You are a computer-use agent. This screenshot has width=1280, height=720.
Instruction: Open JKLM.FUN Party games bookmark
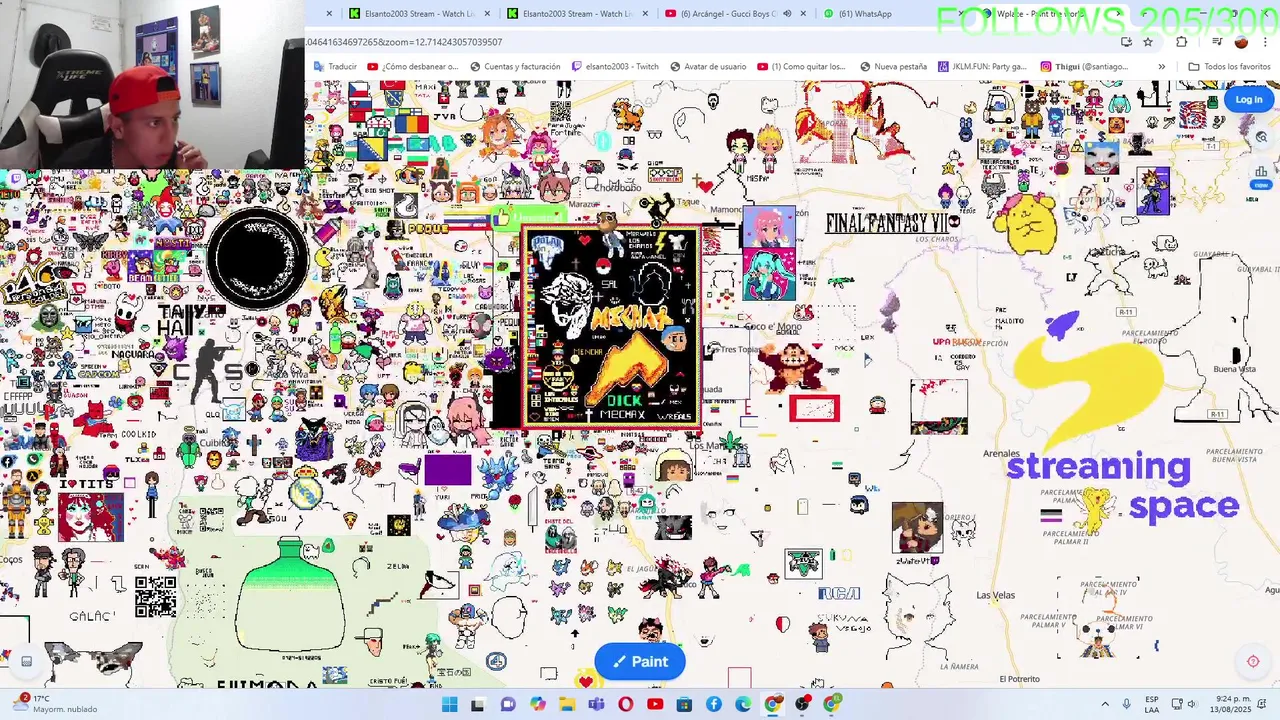coord(983,67)
